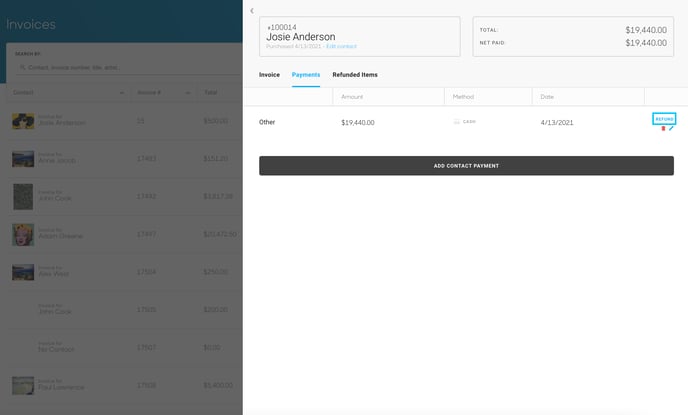688x415 pixels.
Task: Open the Edit contact link
Action: (x=341, y=46)
